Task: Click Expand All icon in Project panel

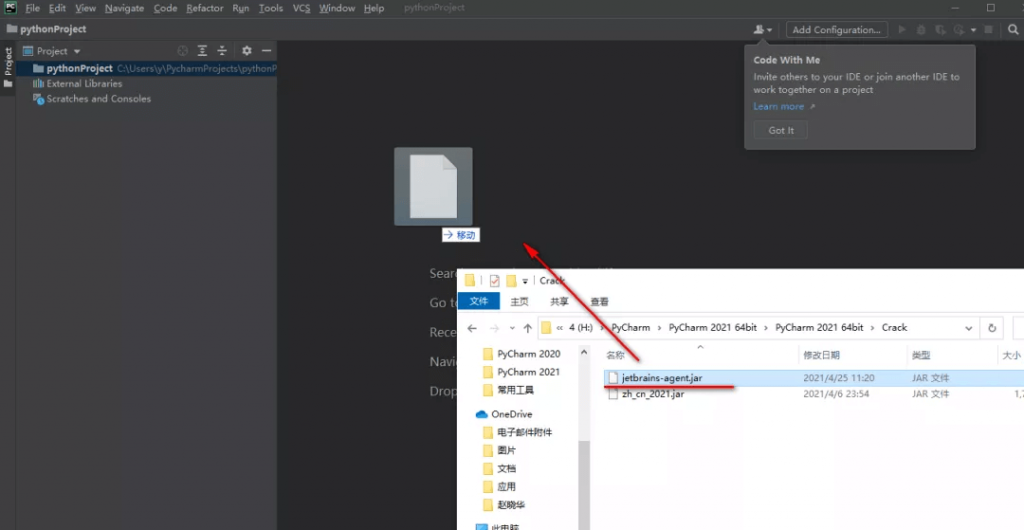Action: coord(203,51)
